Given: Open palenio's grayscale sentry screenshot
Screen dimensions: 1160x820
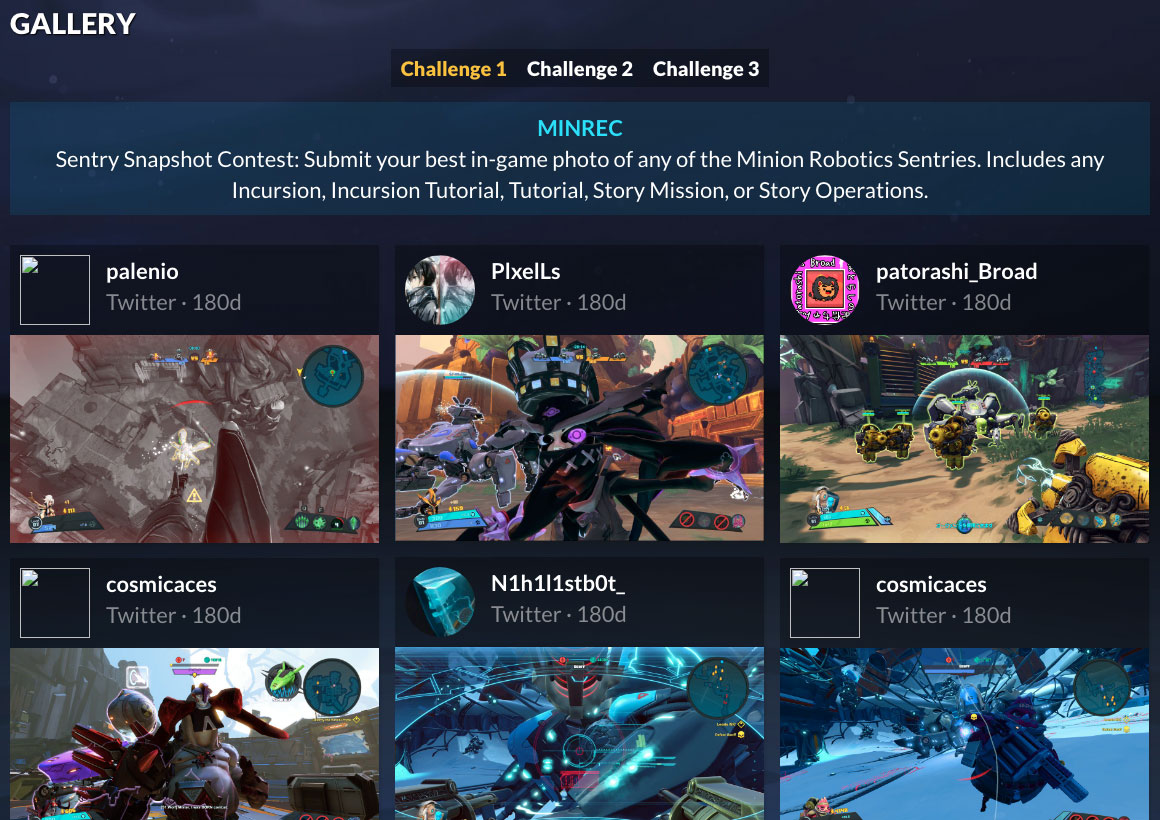Looking at the screenshot, I should coord(195,439).
